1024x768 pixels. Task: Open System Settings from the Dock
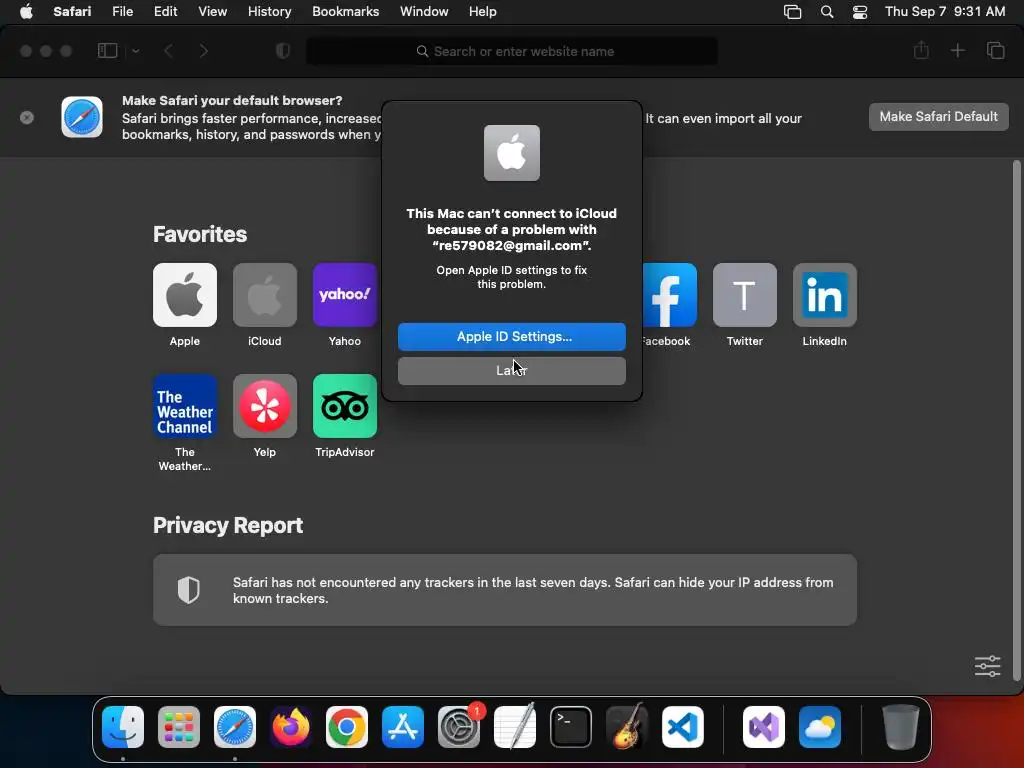(x=459, y=727)
